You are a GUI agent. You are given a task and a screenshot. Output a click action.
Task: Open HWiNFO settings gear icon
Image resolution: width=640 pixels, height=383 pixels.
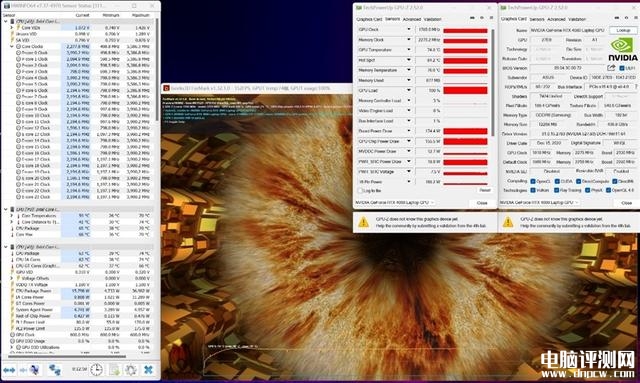[131, 370]
